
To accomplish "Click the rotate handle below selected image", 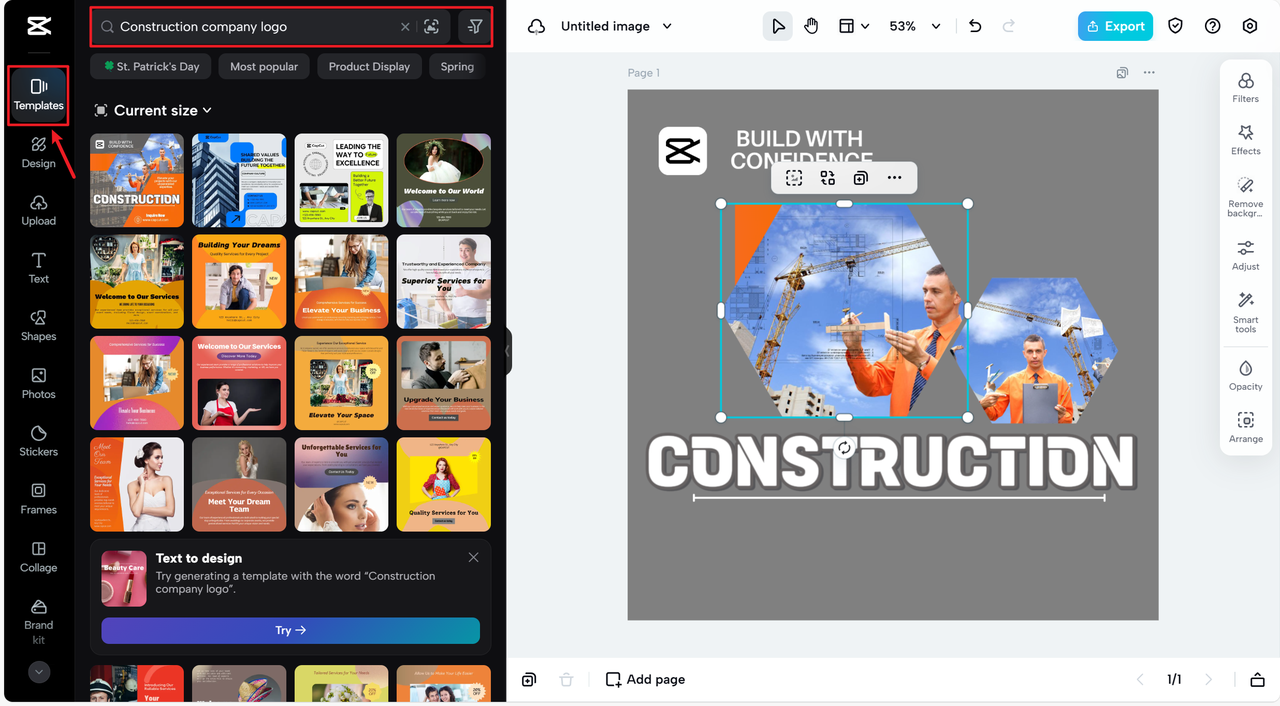I will (x=844, y=448).
